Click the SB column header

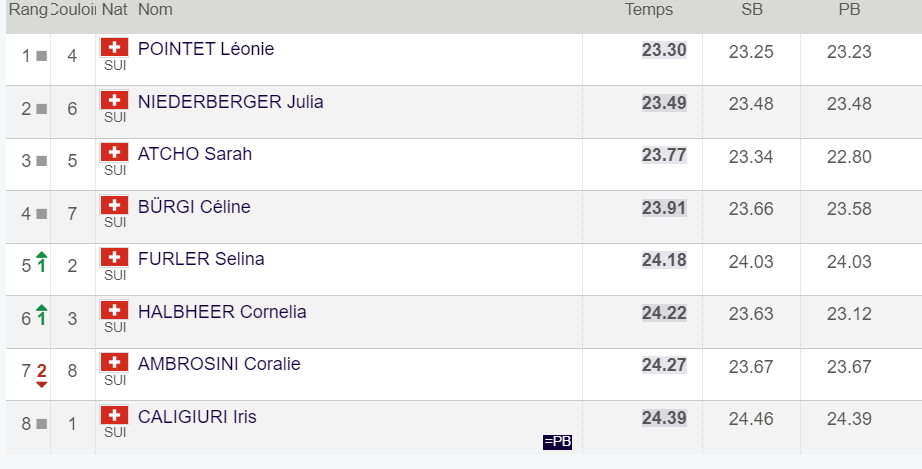pos(750,10)
